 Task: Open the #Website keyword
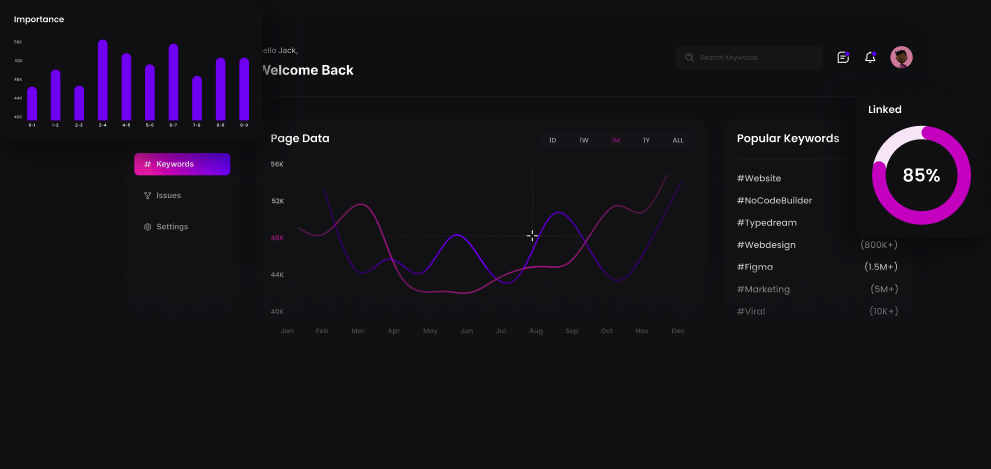point(759,178)
